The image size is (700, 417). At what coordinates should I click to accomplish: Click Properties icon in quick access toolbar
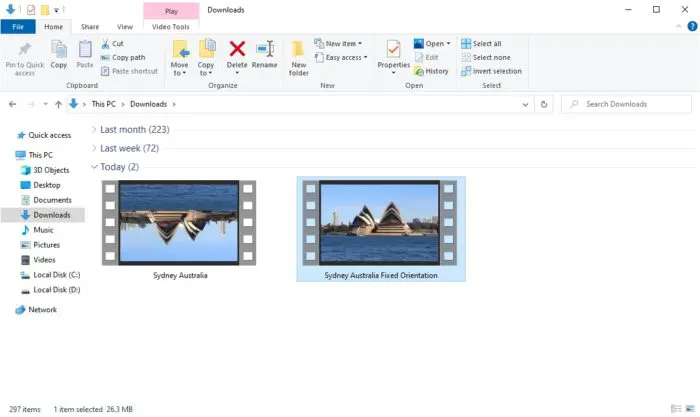tap(31, 9)
